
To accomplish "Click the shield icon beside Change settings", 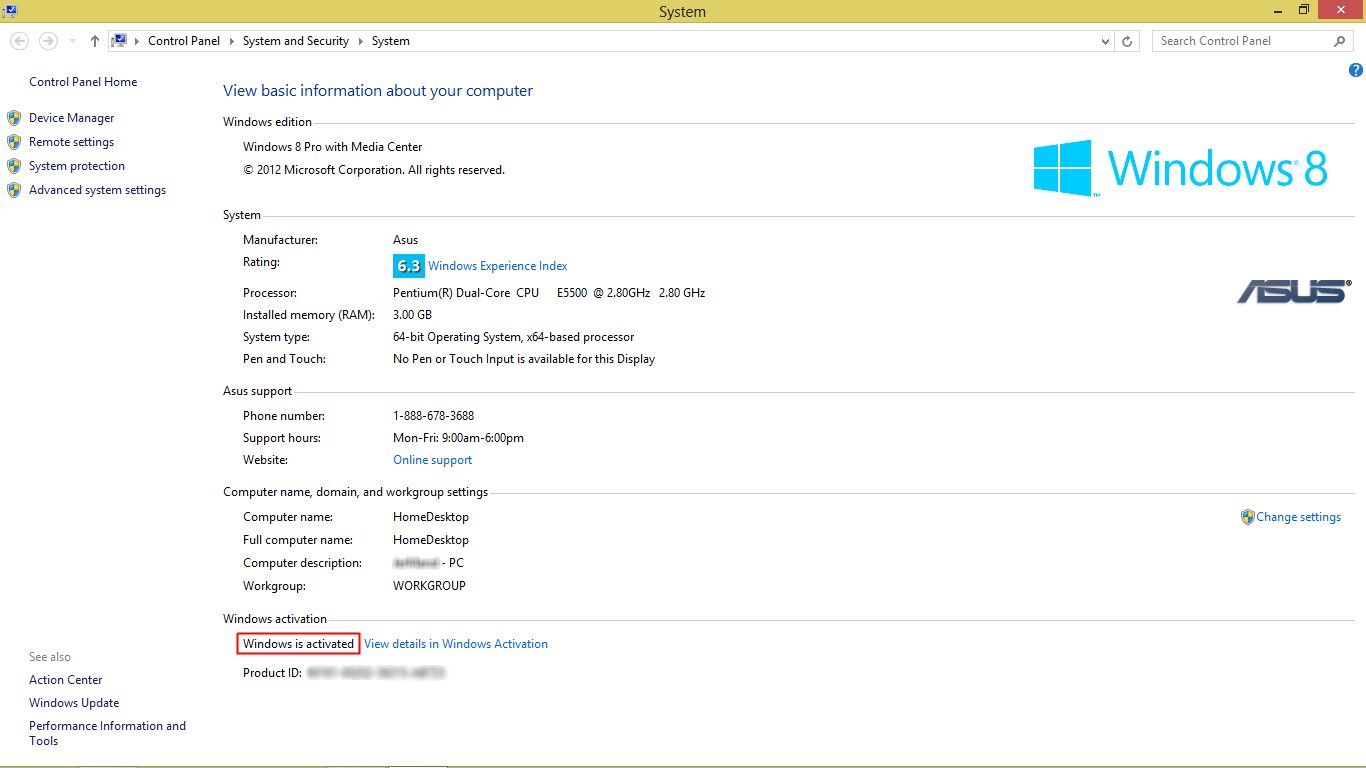I will coord(1248,517).
